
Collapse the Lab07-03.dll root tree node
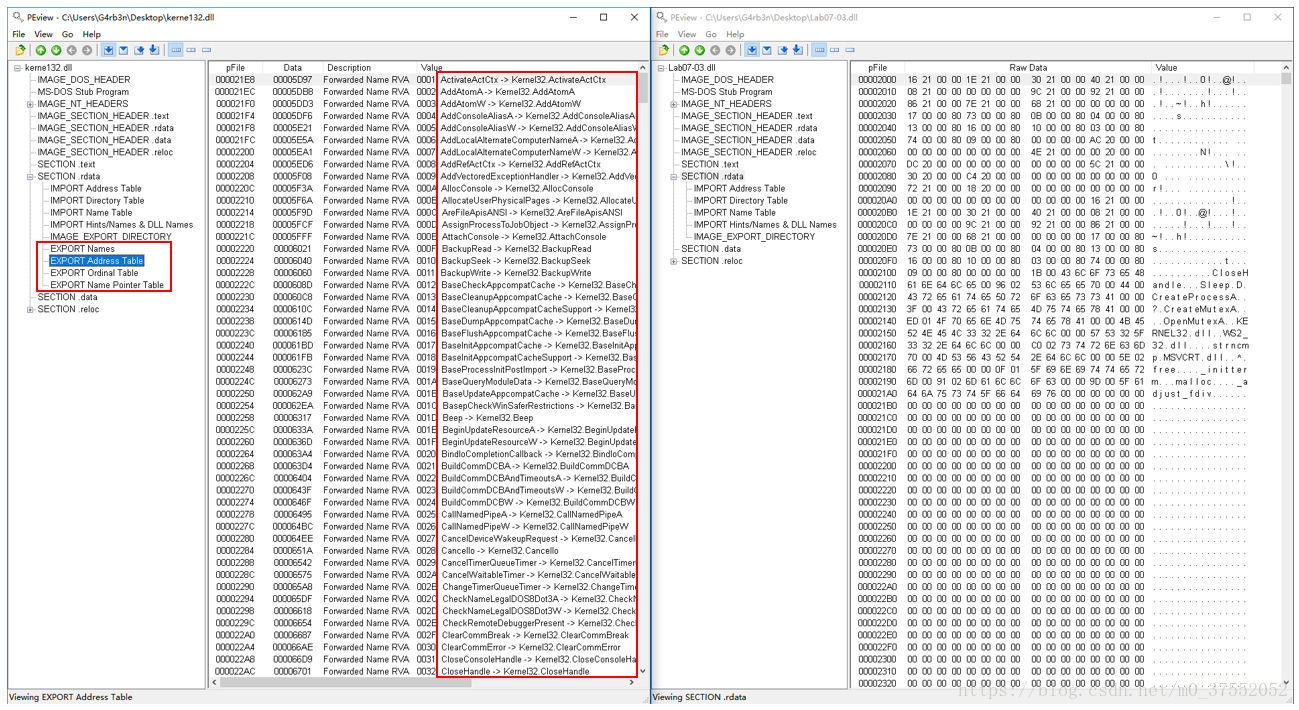(x=662, y=68)
